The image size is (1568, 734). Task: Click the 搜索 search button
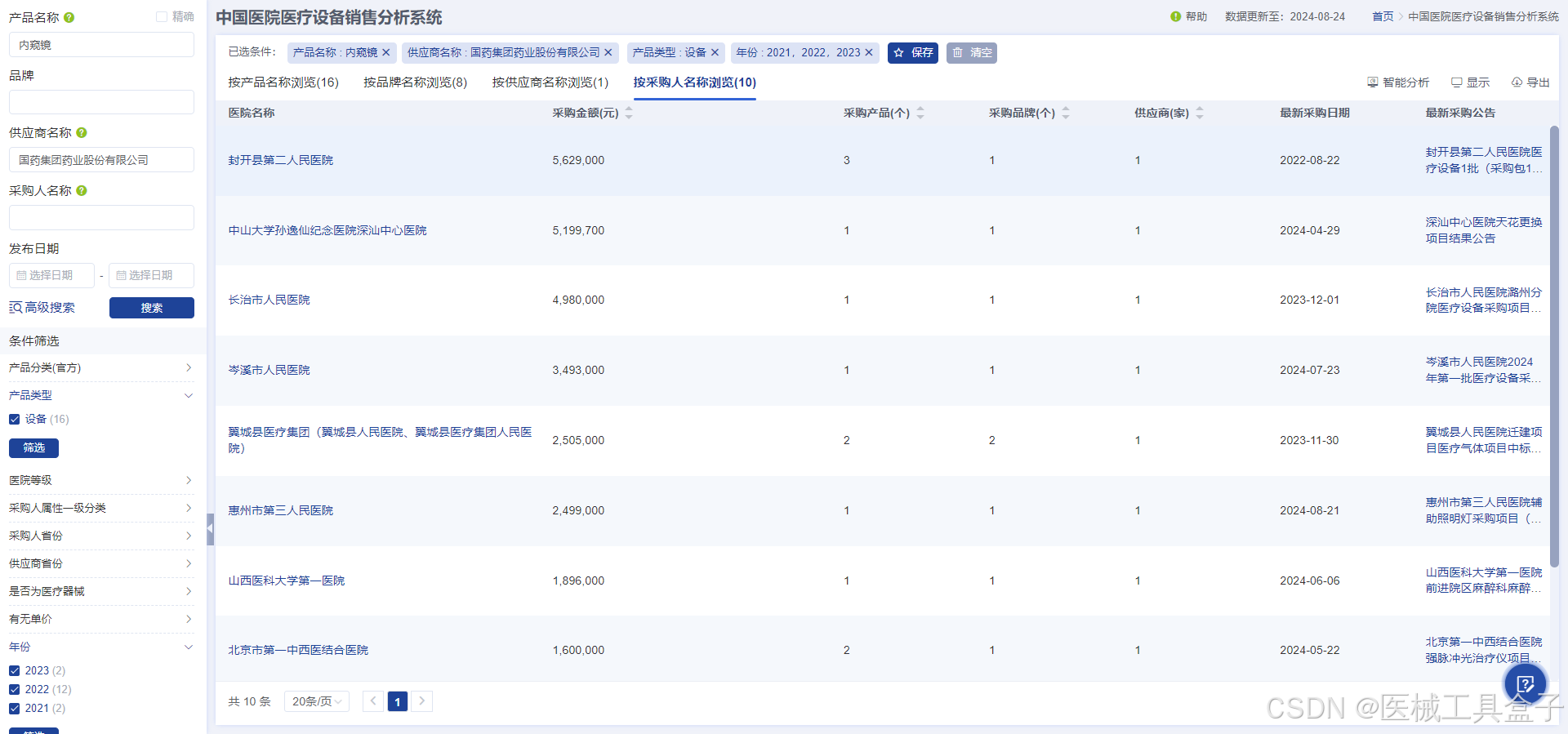[152, 308]
